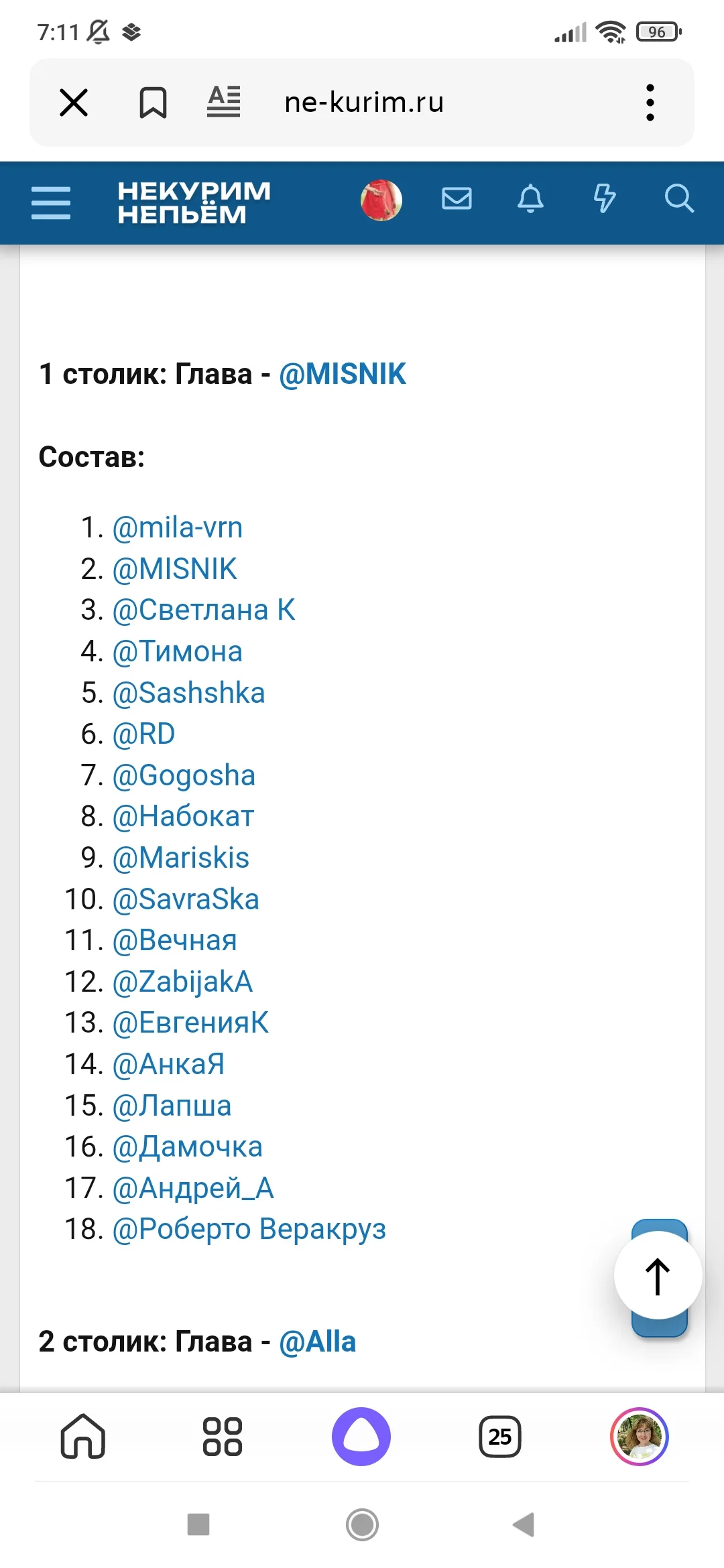Open the @Роберто Веракруз profile link
This screenshot has height=1568, width=724.
click(249, 1230)
